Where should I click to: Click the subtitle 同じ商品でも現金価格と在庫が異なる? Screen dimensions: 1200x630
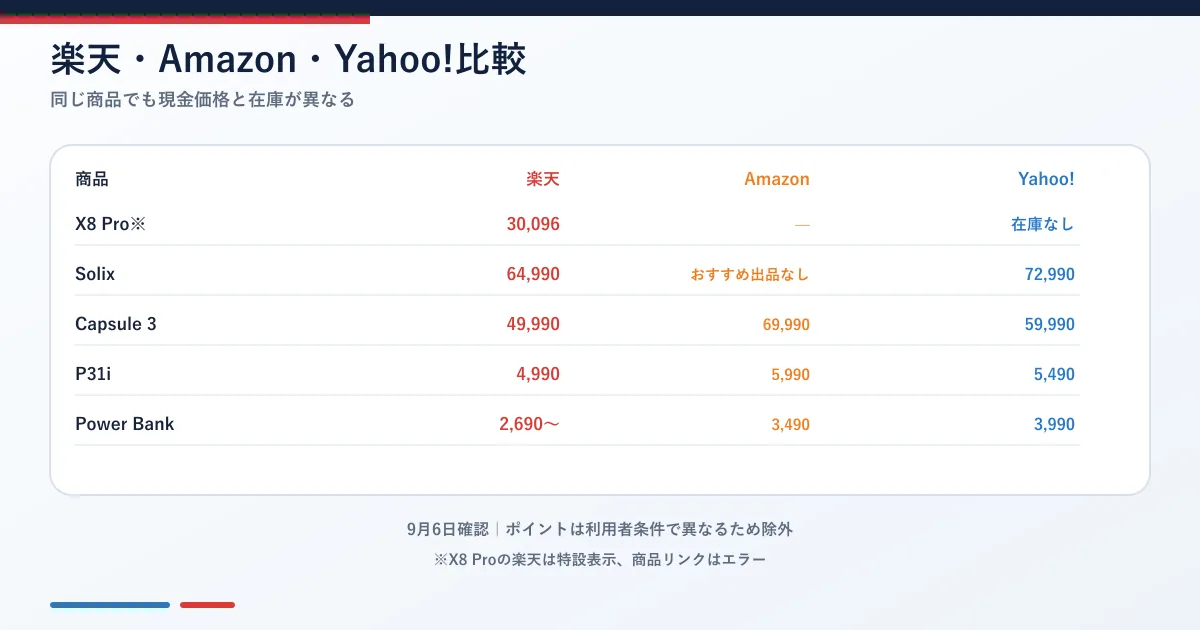[x=203, y=100]
